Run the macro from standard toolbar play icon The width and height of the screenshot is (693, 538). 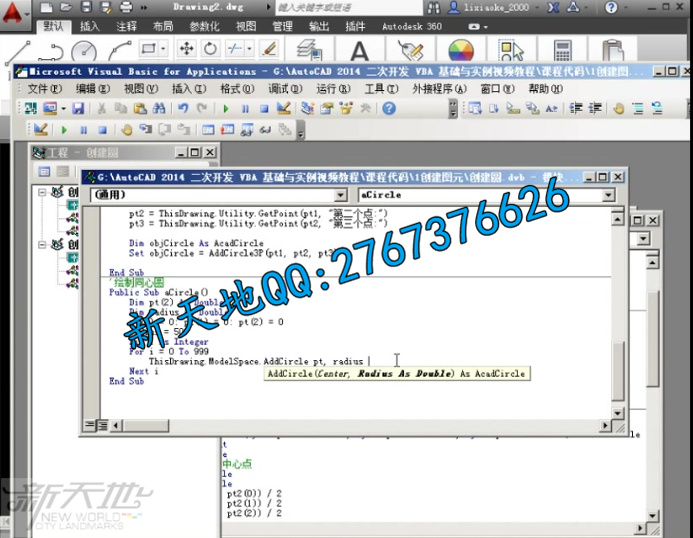pyautogui.click(x=226, y=109)
